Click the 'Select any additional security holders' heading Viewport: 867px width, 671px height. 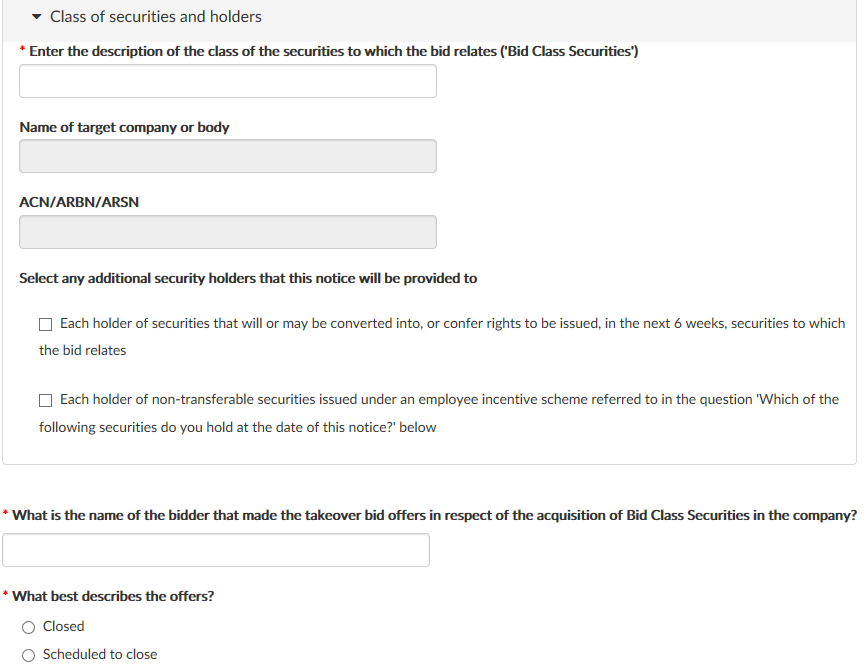click(248, 278)
